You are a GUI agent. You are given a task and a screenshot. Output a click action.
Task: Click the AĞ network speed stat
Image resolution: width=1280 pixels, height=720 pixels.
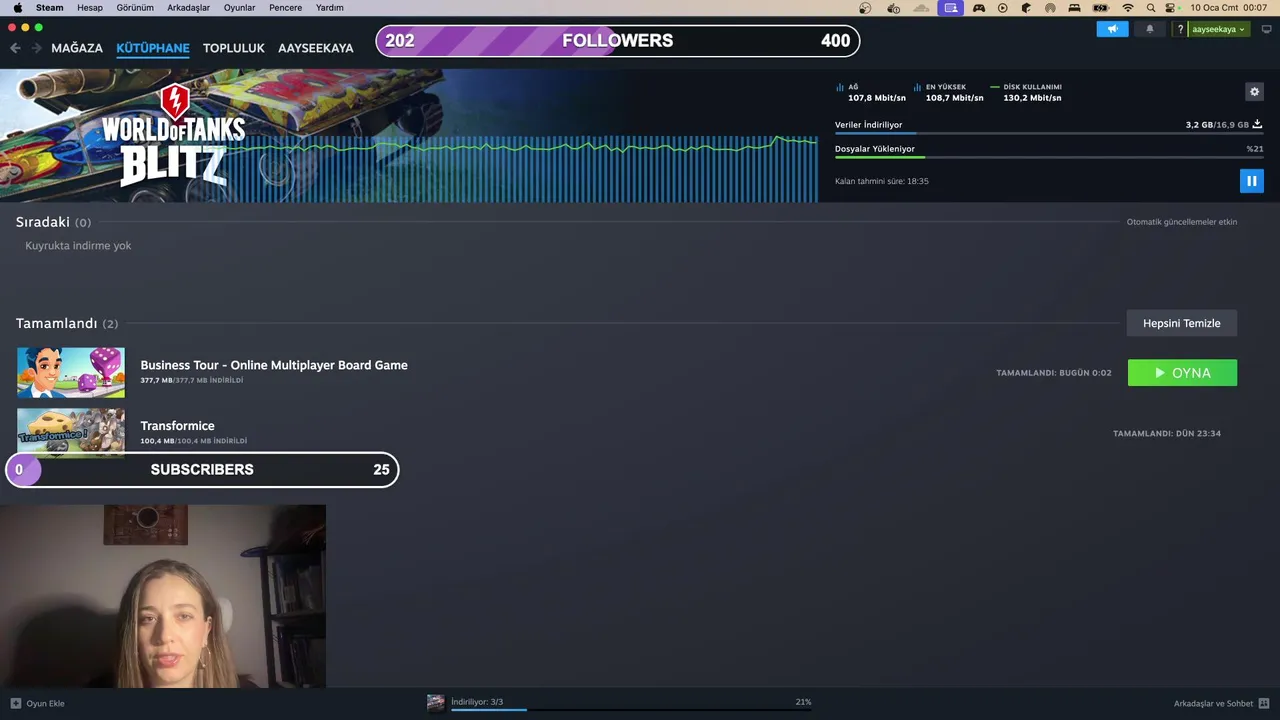(x=871, y=93)
